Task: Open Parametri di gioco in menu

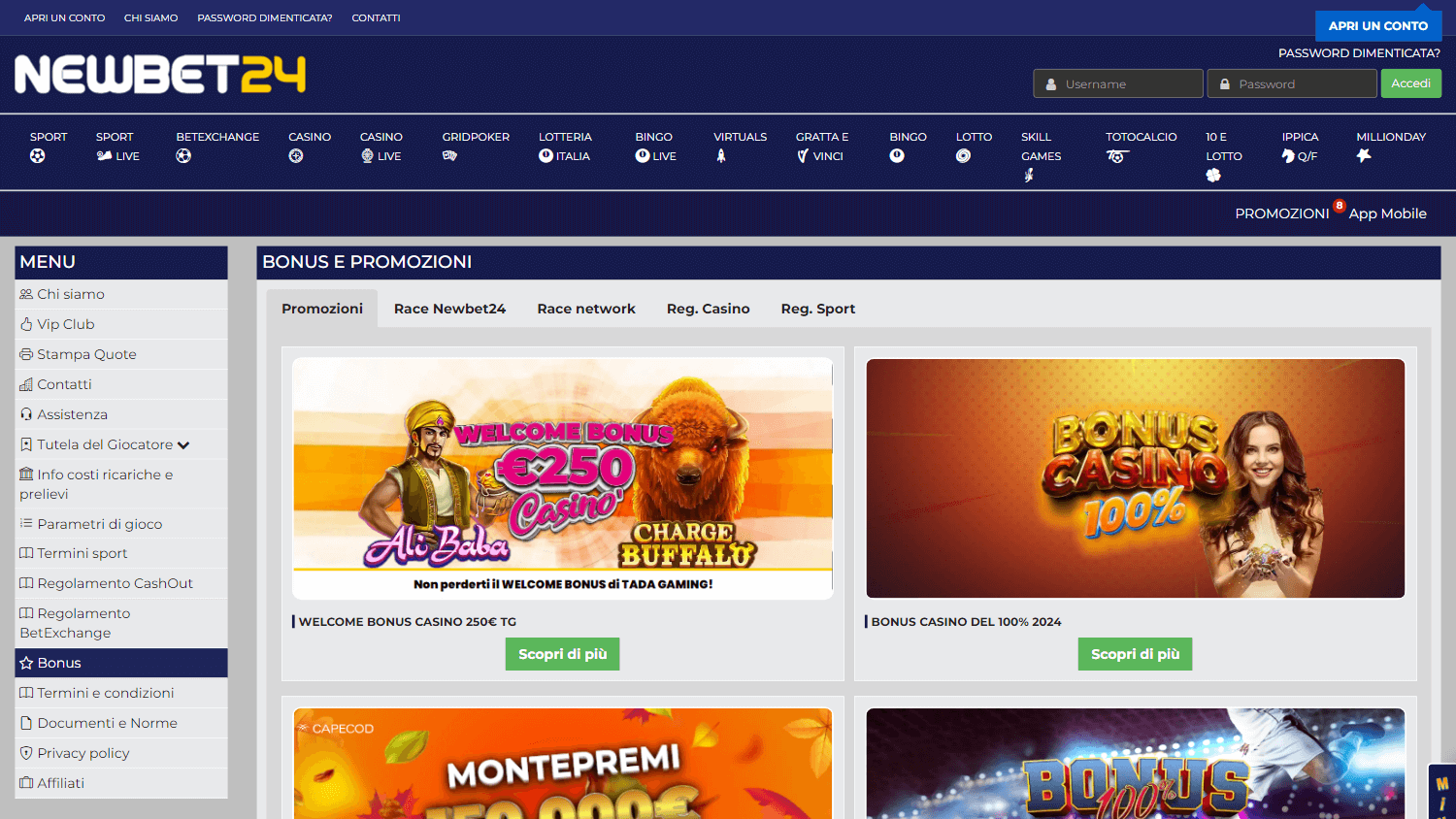Action: pyautogui.click(x=121, y=524)
